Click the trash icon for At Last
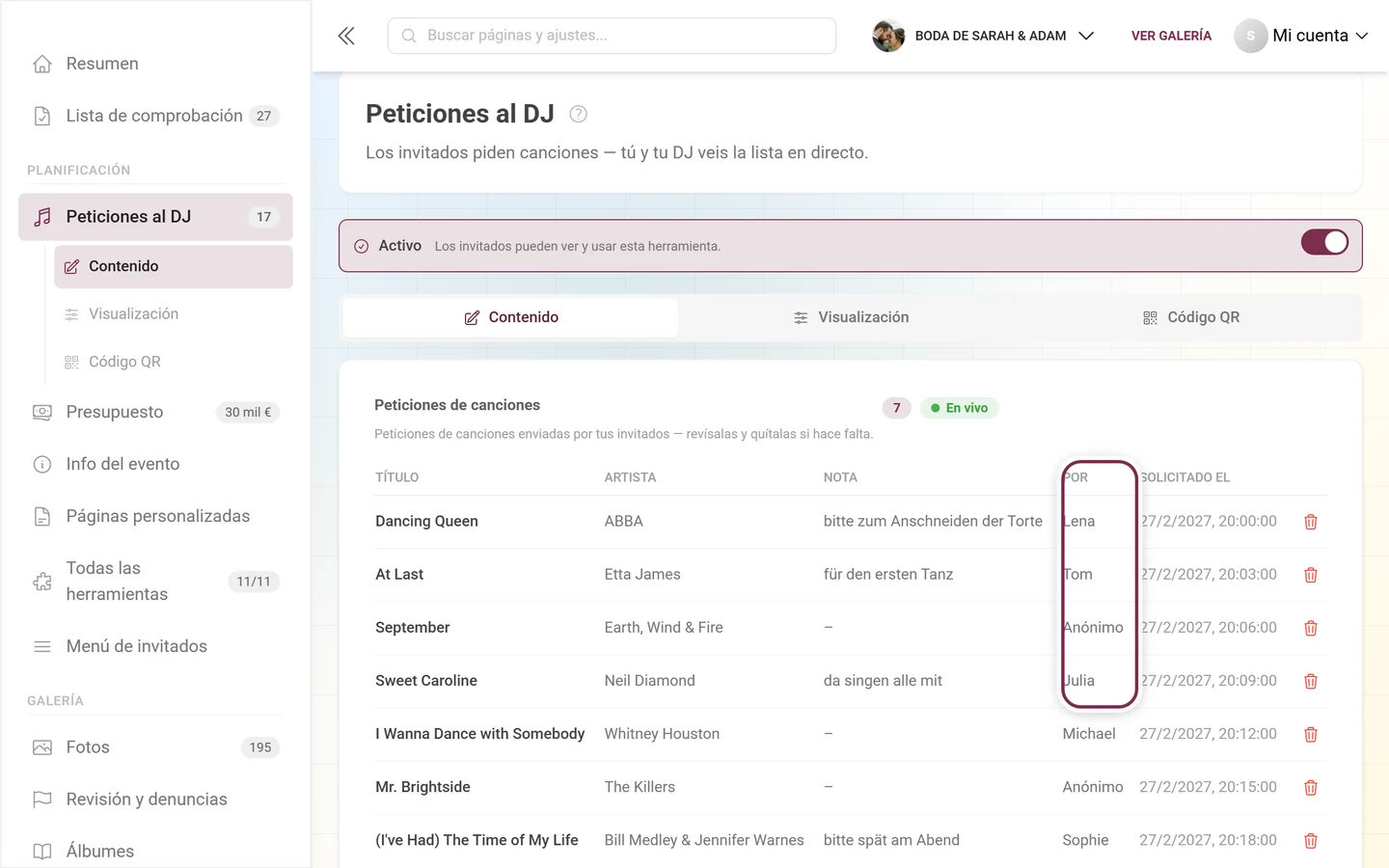1389x868 pixels. [x=1311, y=575]
